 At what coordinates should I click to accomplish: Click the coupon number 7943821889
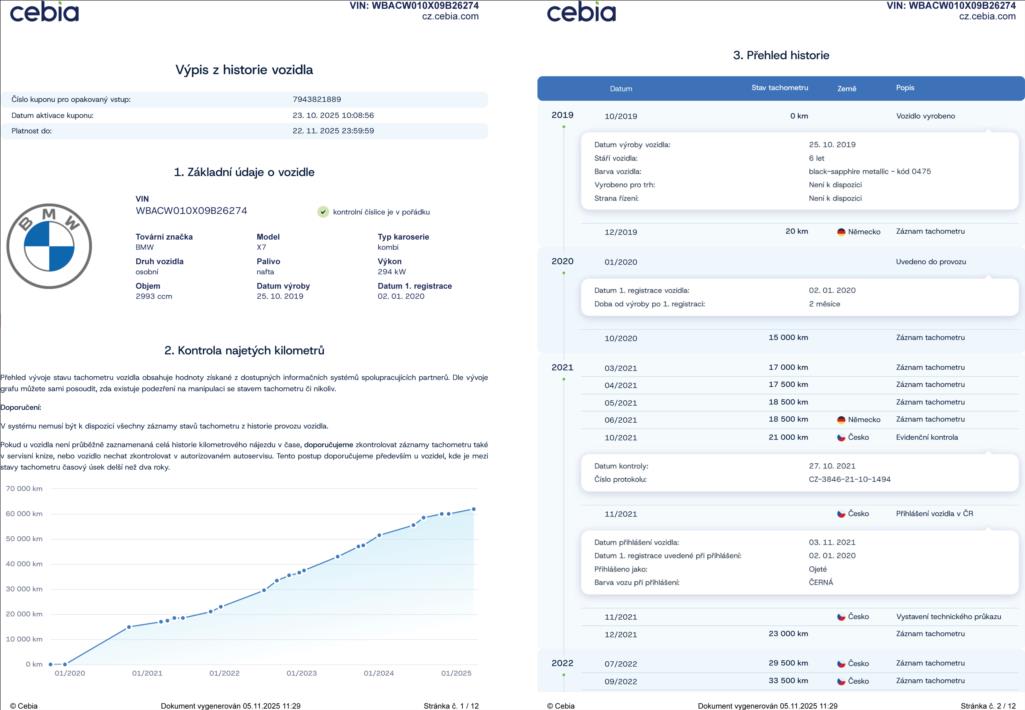317,100
